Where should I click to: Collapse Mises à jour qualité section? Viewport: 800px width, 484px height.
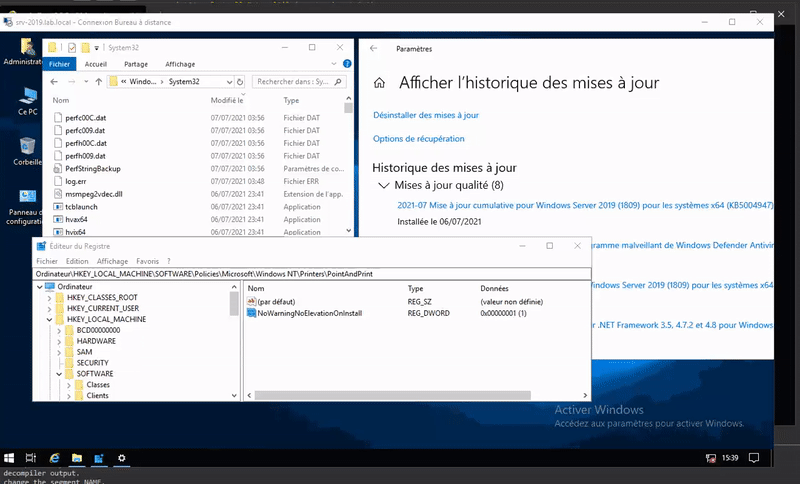pyautogui.click(x=384, y=185)
